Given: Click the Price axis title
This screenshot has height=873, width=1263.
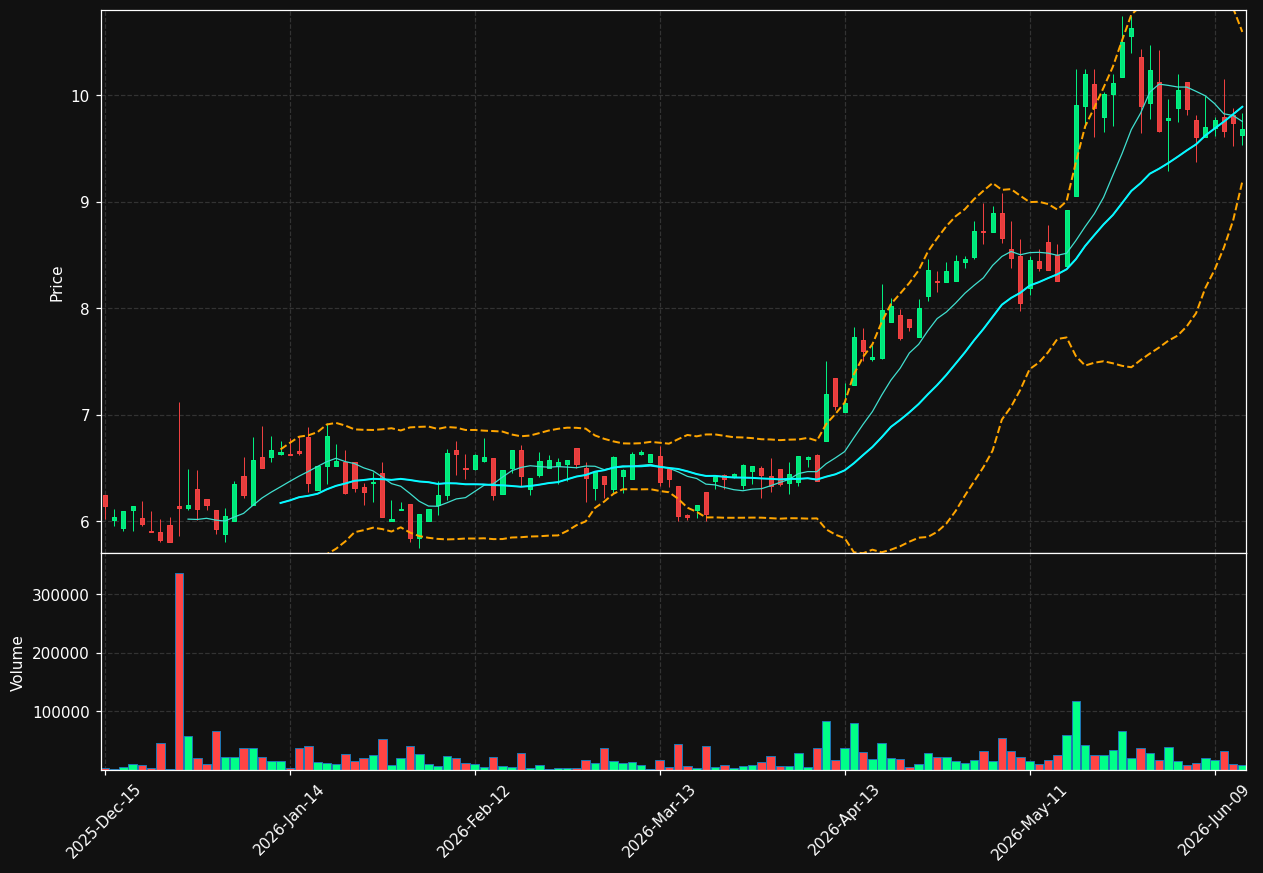Looking at the screenshot, I should click(x=57, y=283).
